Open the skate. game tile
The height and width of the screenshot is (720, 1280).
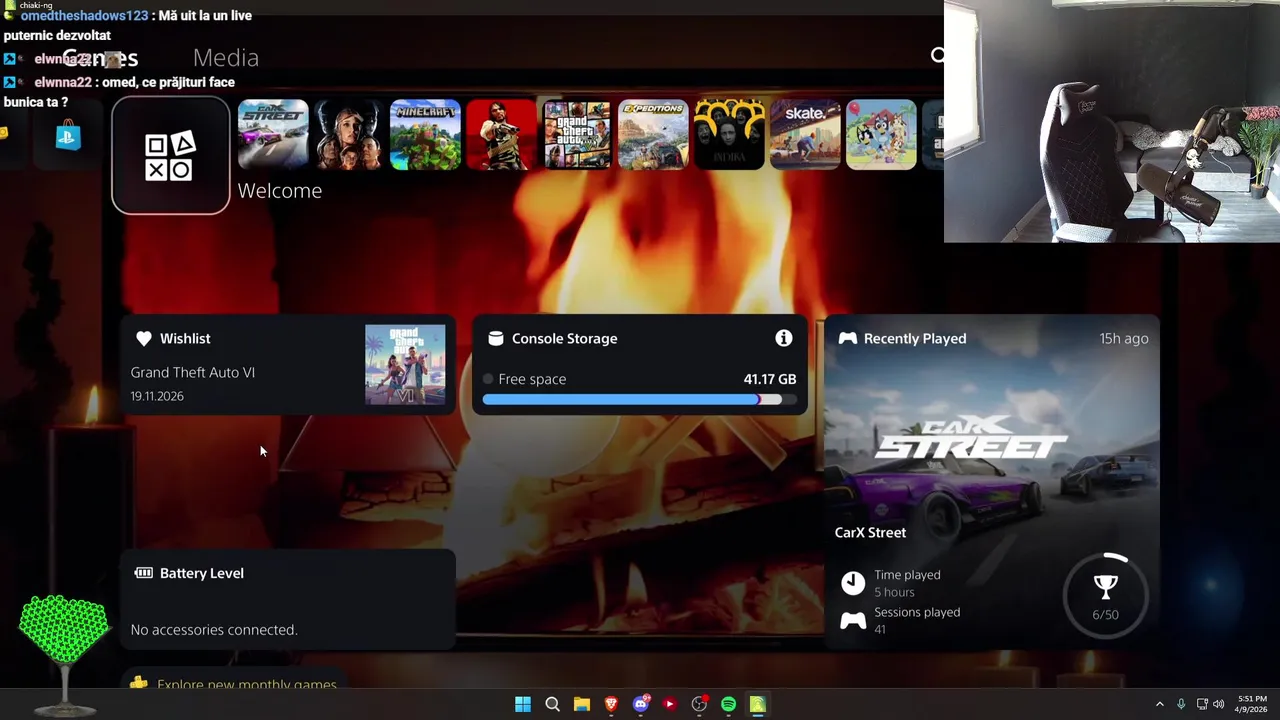click(x=805, y=134)
